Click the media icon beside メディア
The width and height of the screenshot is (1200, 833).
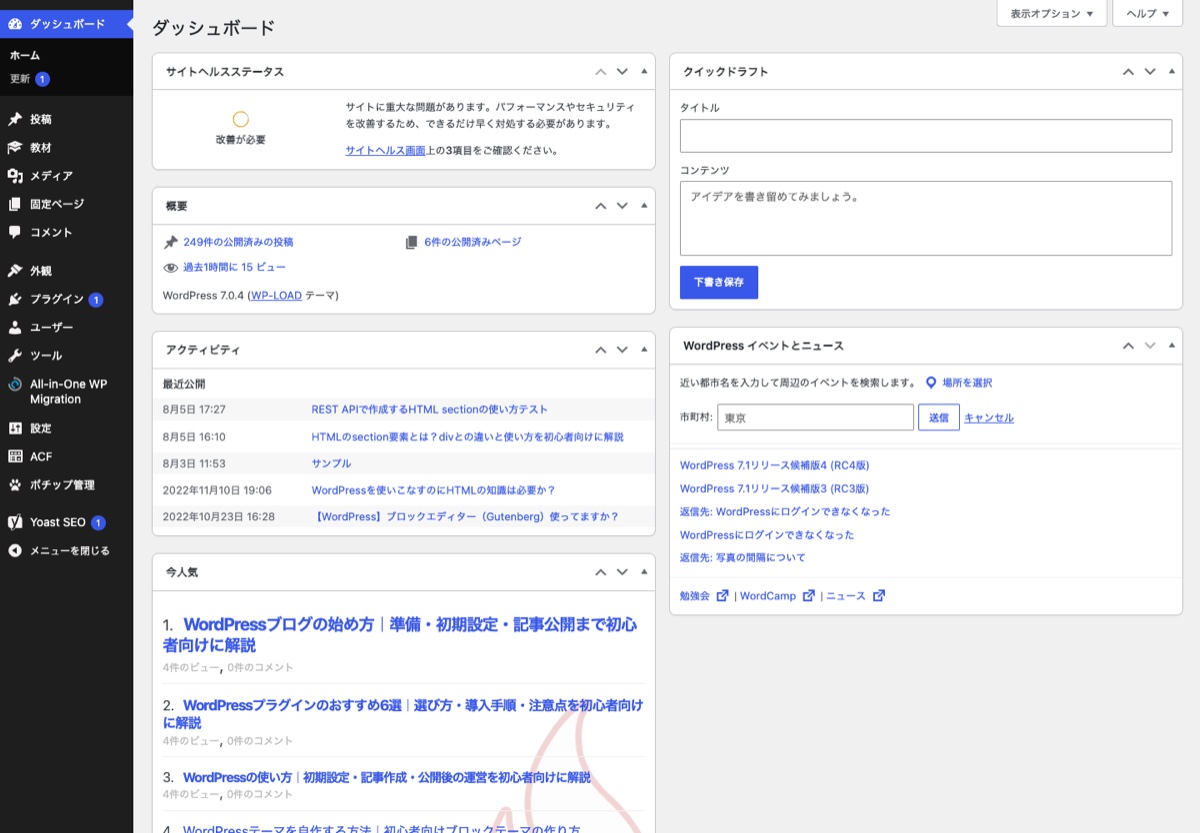[x=15, y=176]
